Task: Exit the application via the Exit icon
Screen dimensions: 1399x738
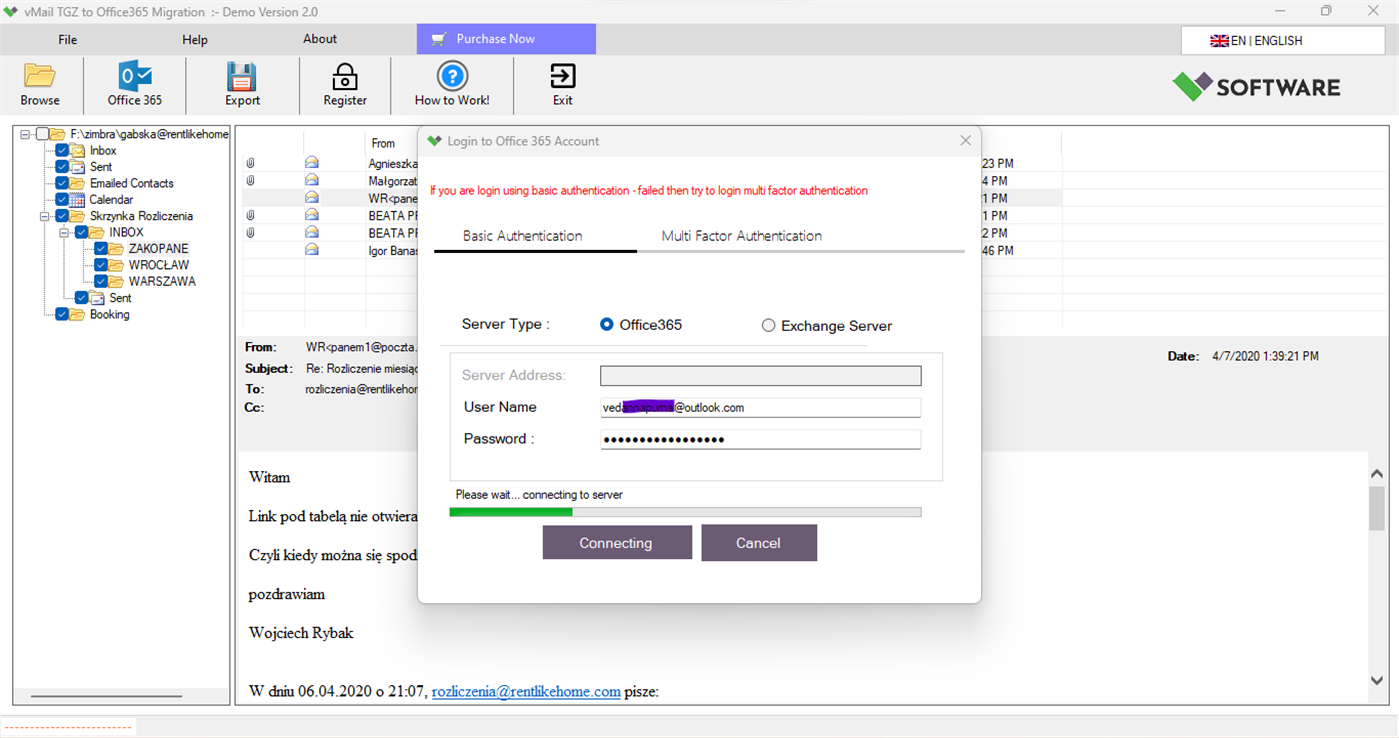Action: (562, 85)
